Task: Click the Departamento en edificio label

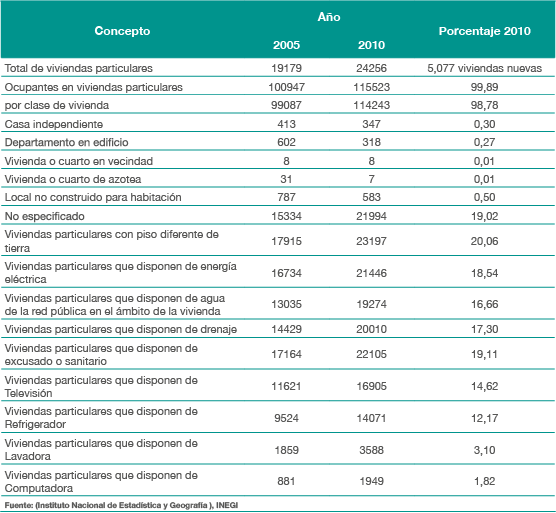Action: 66,142
